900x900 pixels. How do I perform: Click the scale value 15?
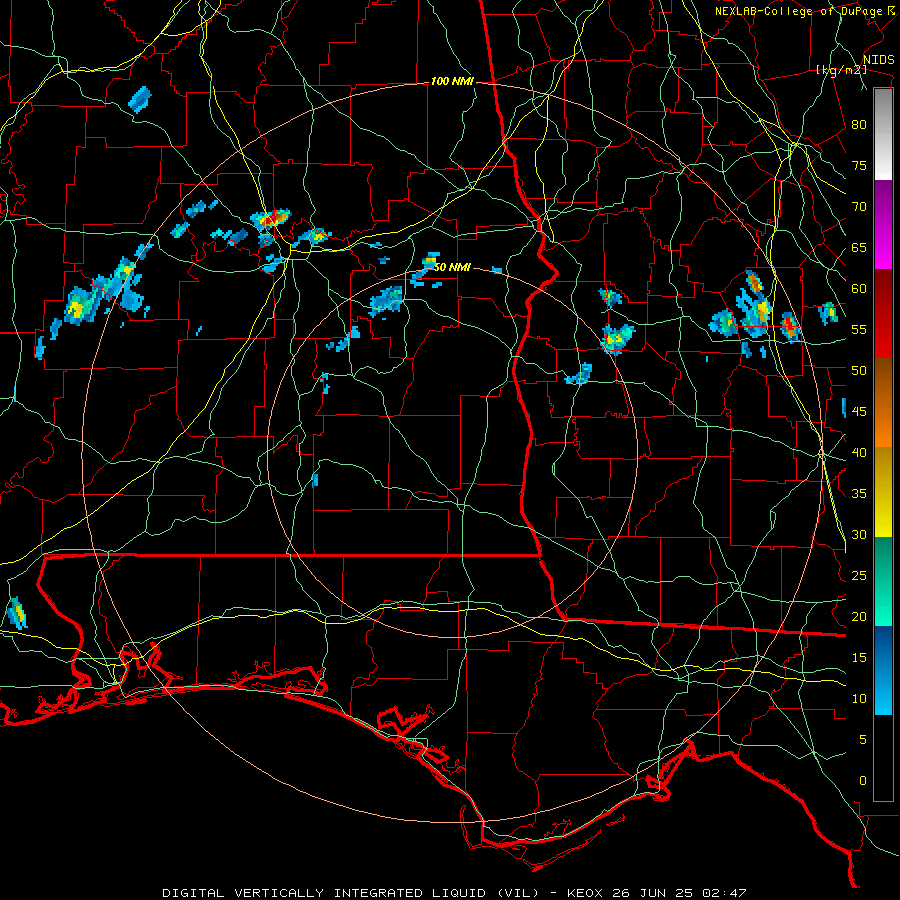859,658
